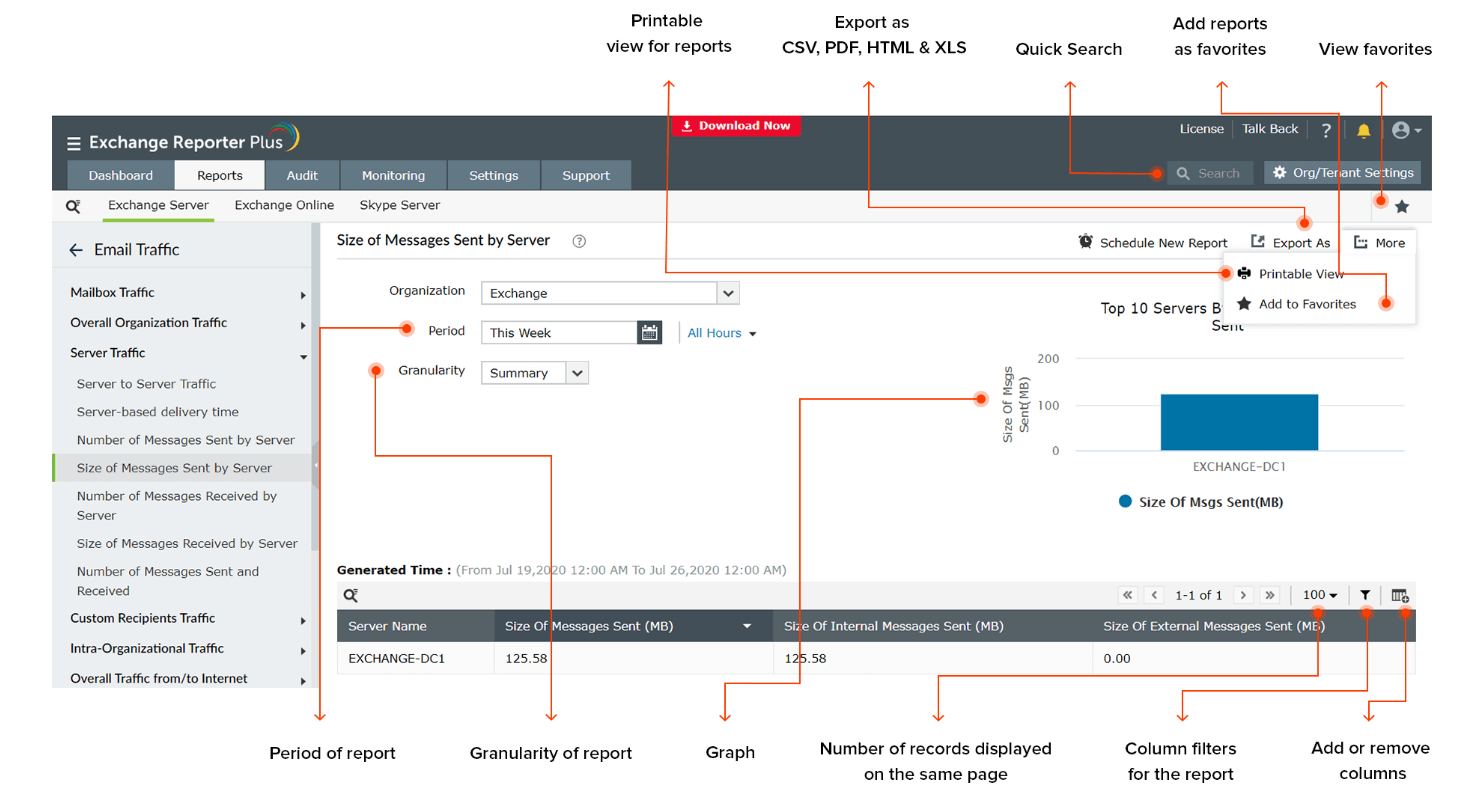View favorites using the star icon under Org/Tenant Settings
This screenshot has width=1472, height=802.
1402,207
